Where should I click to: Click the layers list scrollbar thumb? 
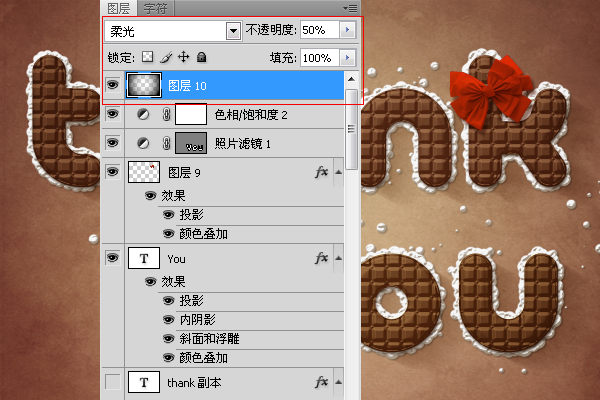tap(351, 129)
